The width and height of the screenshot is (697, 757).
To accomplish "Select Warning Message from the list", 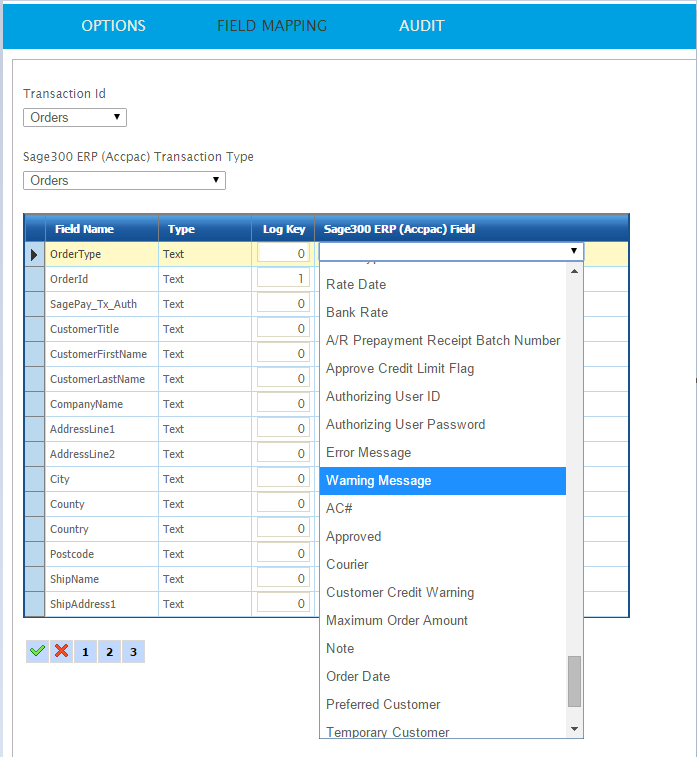I will coord(442,481).
